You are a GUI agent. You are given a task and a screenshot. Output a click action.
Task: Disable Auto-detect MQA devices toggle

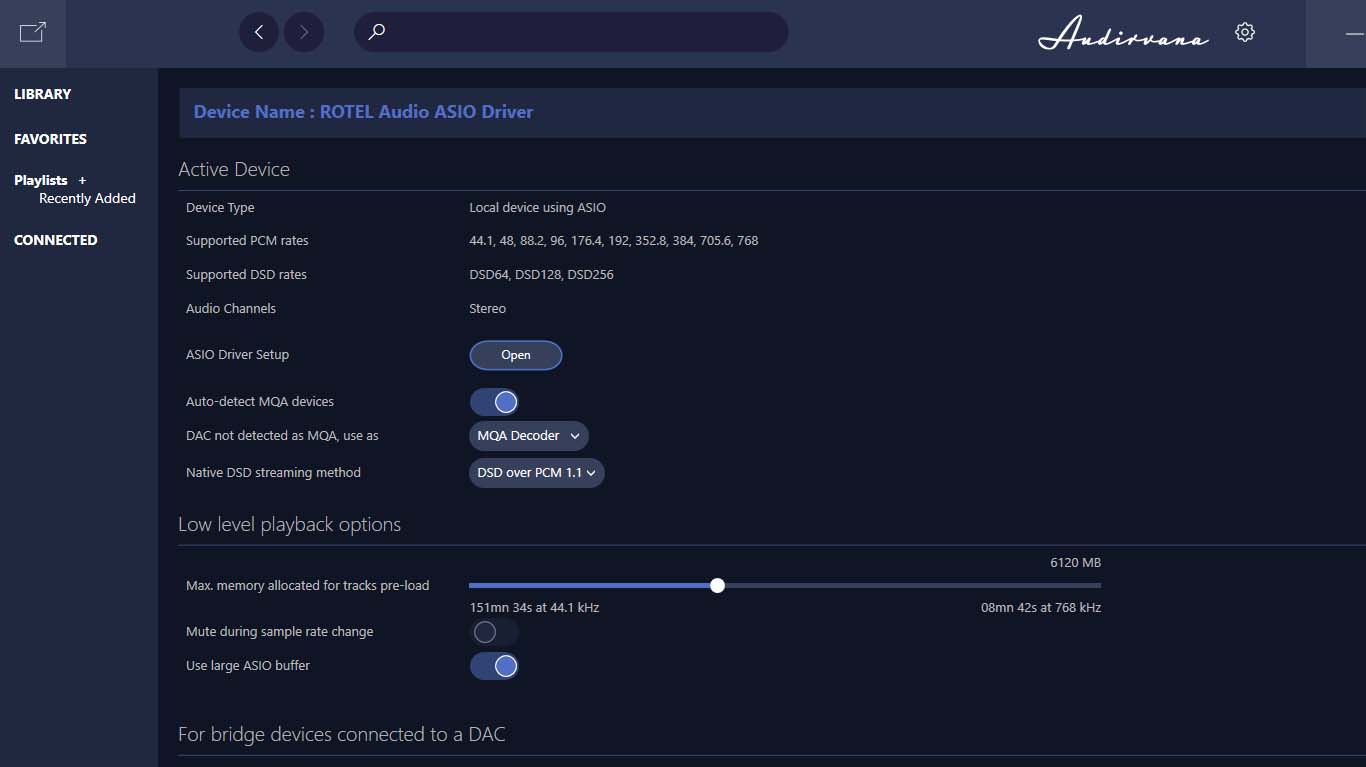[x=494, y=402]
